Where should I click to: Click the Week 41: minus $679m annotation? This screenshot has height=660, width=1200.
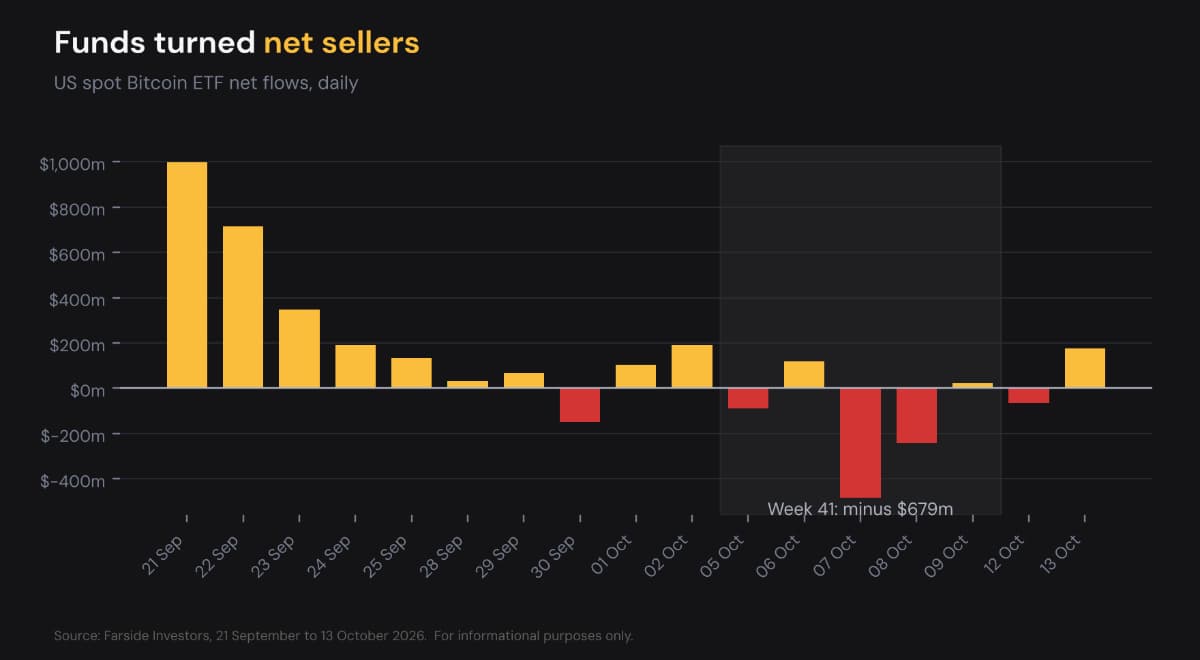860,509
